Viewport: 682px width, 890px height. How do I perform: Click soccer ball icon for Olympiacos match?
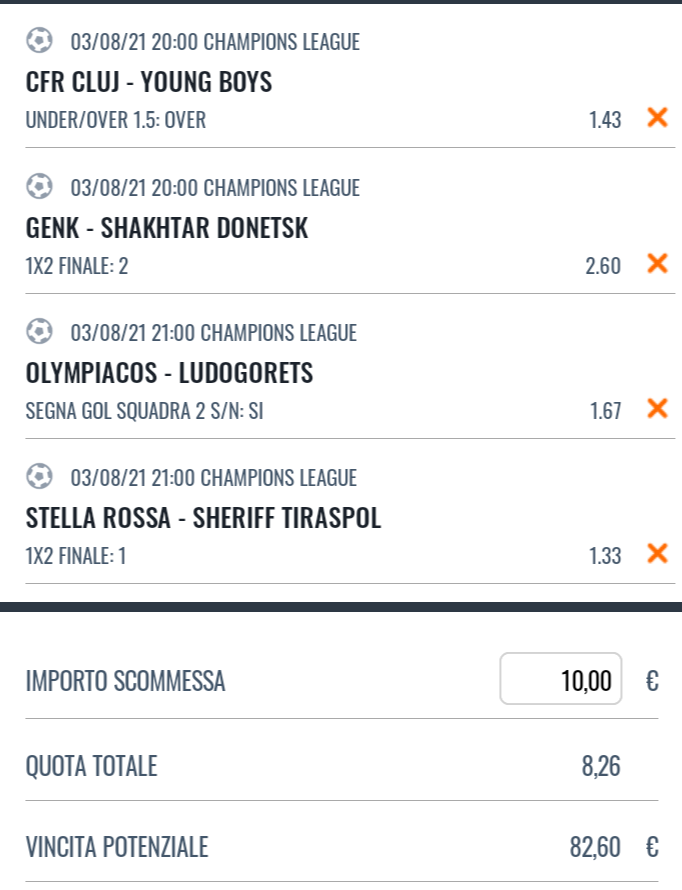(40, 331)
